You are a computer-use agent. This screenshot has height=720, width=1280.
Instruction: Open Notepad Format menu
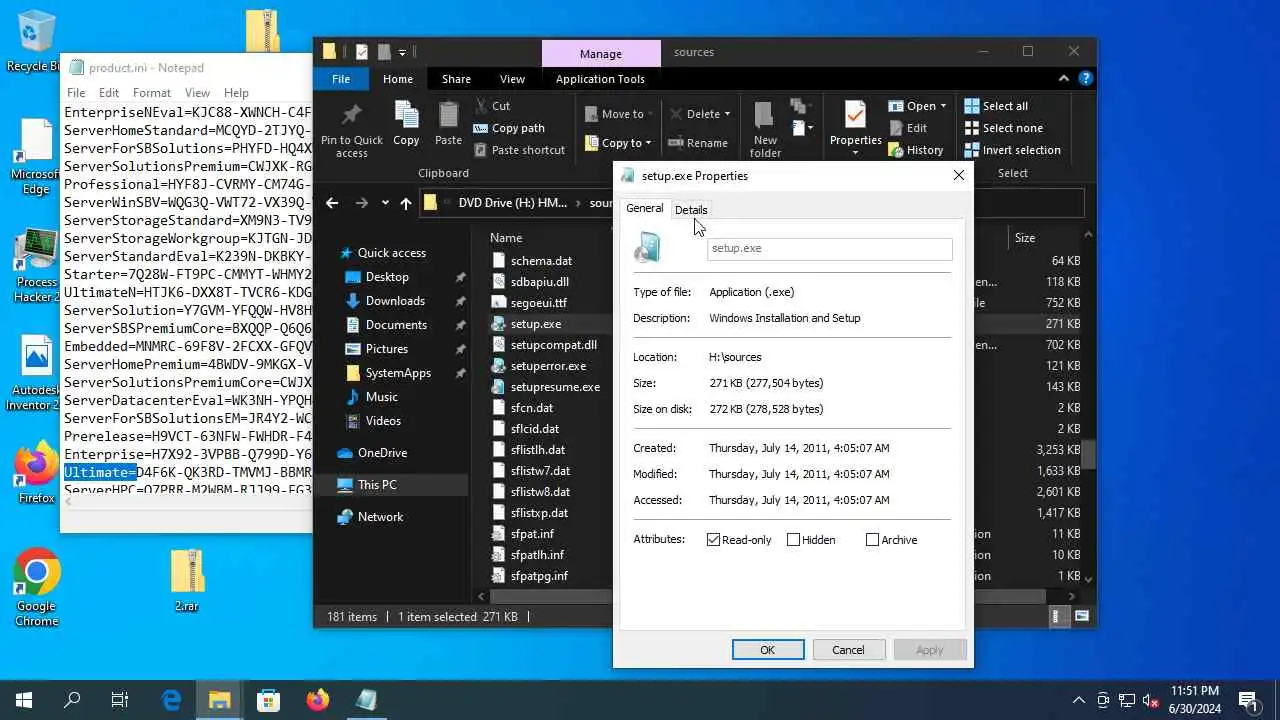152,93
